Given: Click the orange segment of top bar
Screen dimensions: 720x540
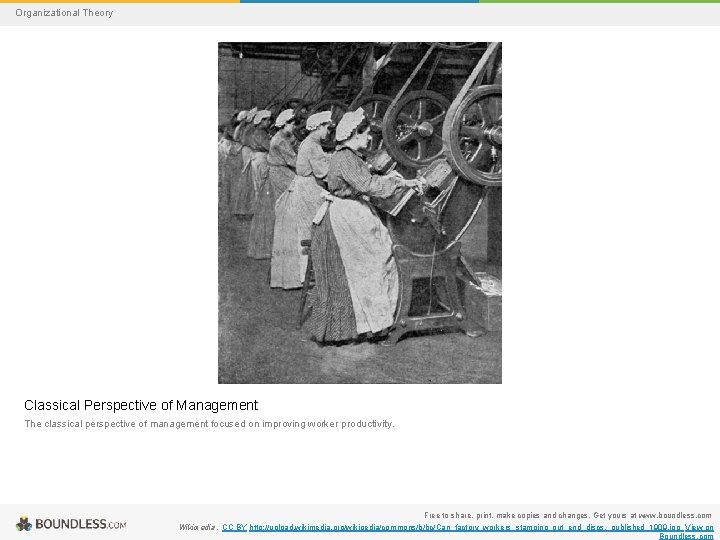Looking at the screenshot, I should point(120,1).
